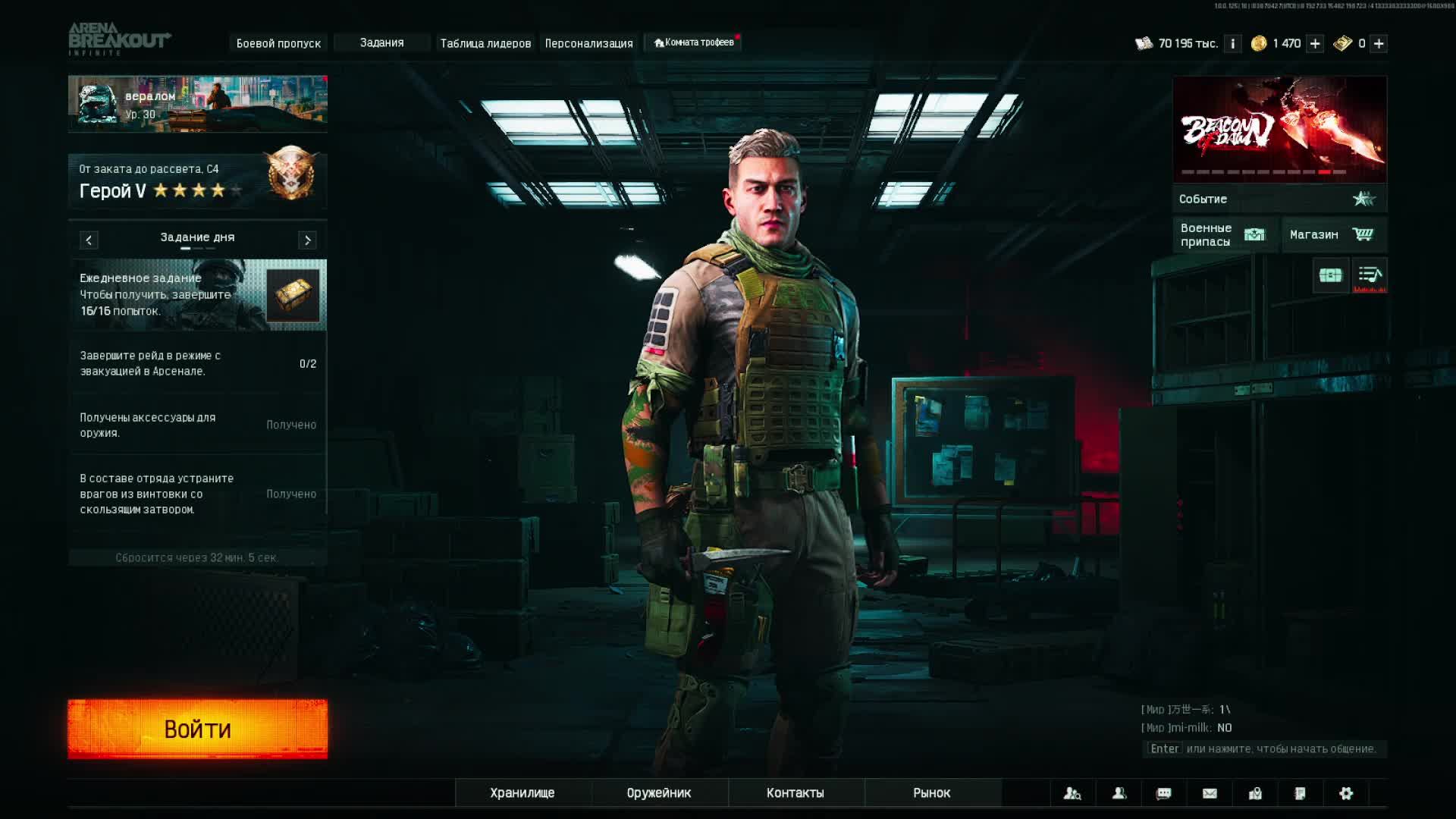1456x819 pixels.
Task: Go to previous daily task page
Action: pyautogui.click(x=89, y=240)
